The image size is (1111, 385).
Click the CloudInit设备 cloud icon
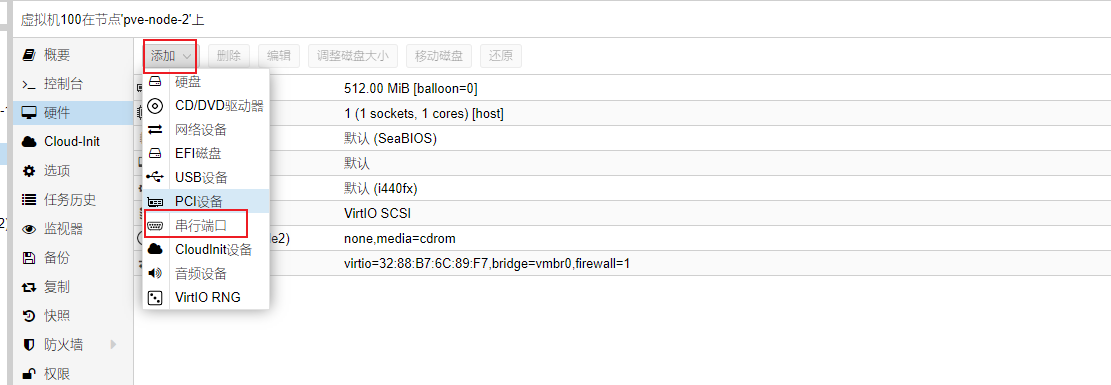click(154, 250)
